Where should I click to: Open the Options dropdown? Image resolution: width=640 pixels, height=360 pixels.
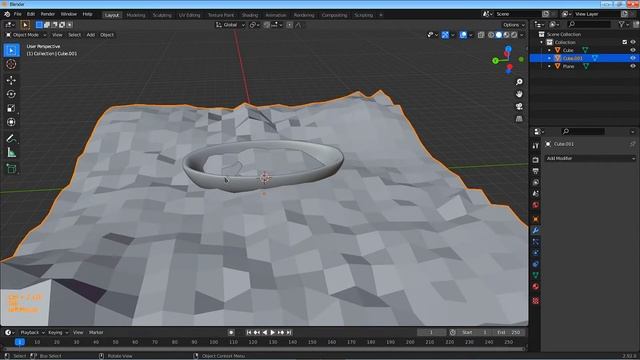click(x=513, y=25)
